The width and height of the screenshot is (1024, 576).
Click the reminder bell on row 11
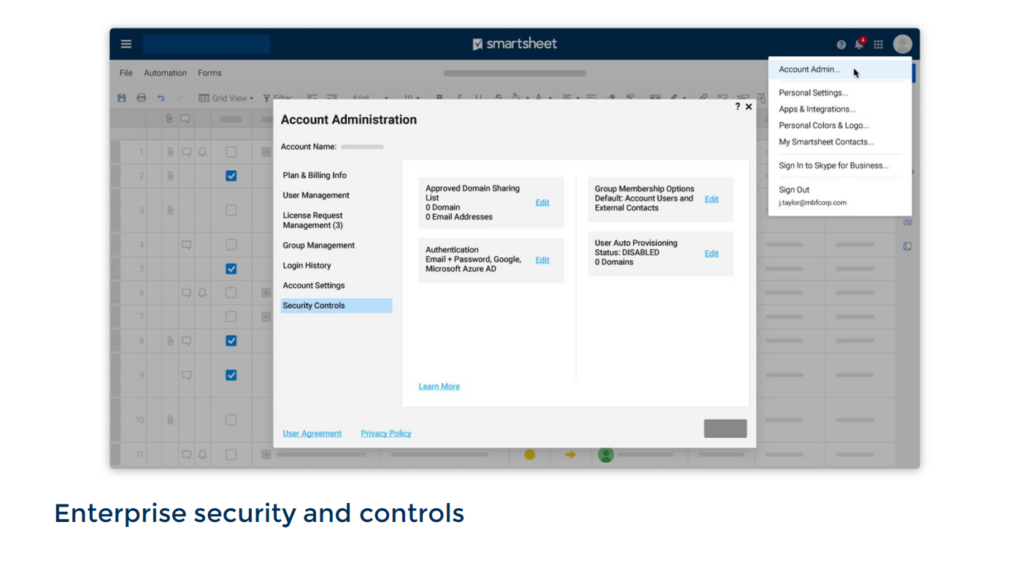[202, 454]
